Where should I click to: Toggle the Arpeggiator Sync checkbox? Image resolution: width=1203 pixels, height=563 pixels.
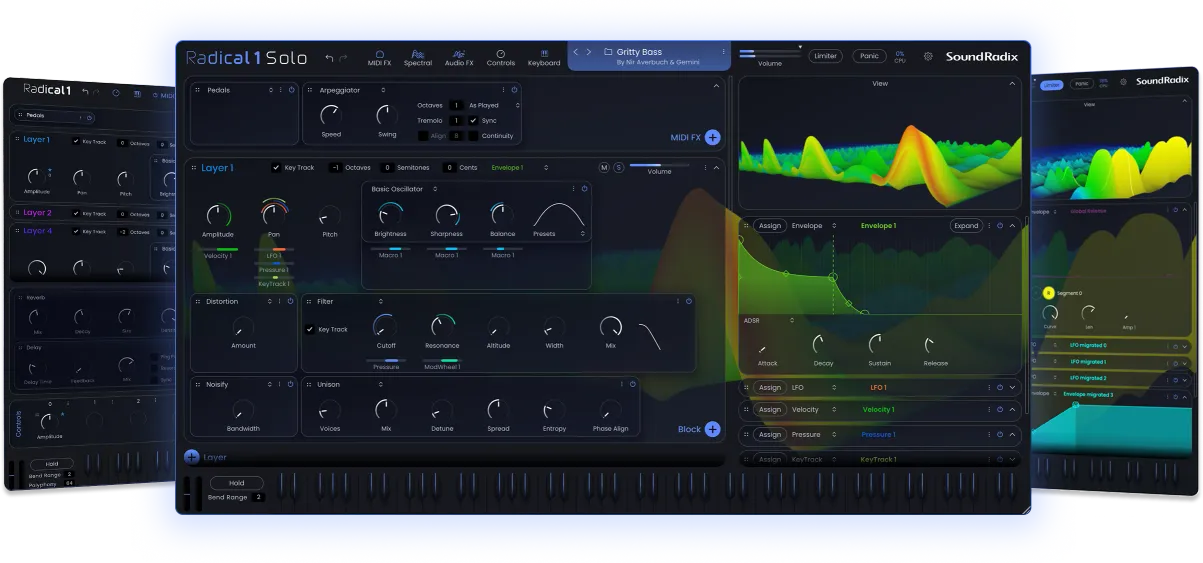click(474, 120)
